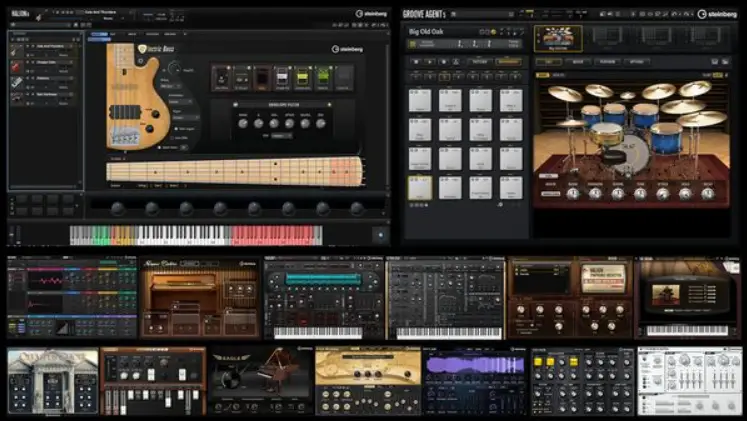Click a green key on HALion keyboard
747x421 pixels.
pyautogui.click(x=101, y=235)
